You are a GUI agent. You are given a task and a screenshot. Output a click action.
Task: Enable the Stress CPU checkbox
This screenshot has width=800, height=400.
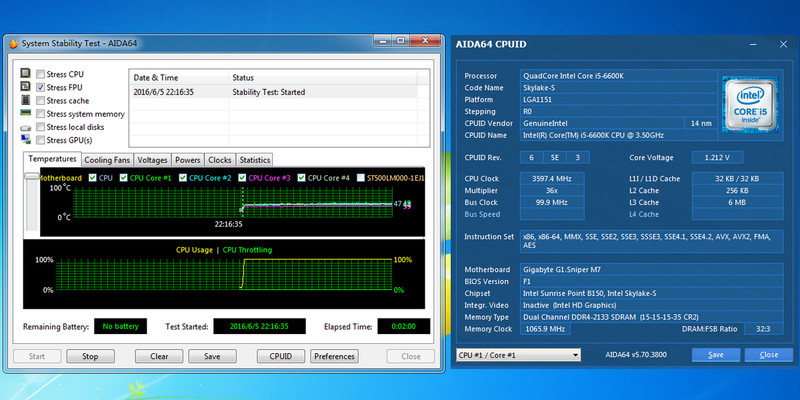tap(40, 74)
